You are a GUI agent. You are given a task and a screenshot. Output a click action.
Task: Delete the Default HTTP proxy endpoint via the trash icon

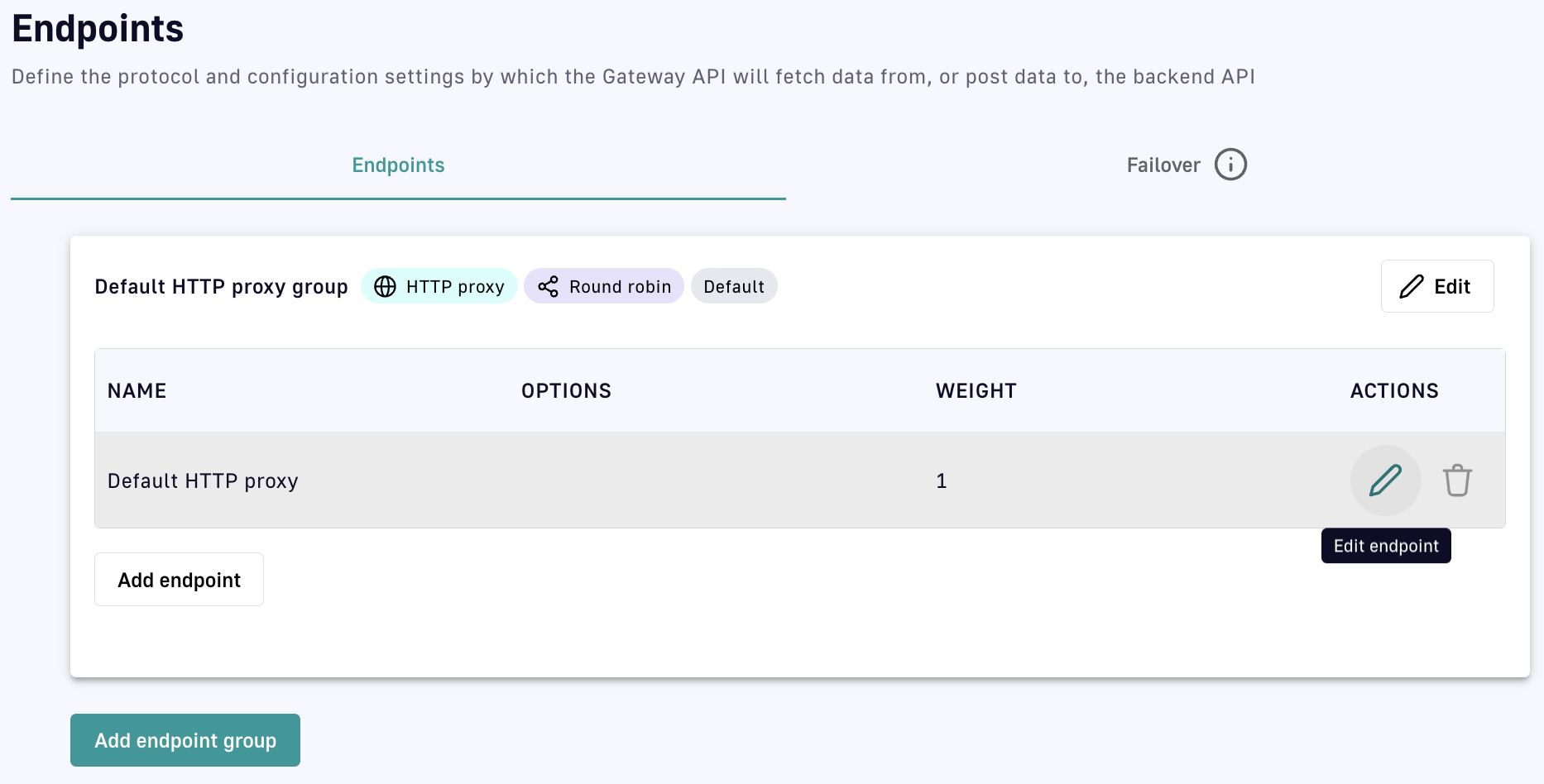coord(1457,480)
